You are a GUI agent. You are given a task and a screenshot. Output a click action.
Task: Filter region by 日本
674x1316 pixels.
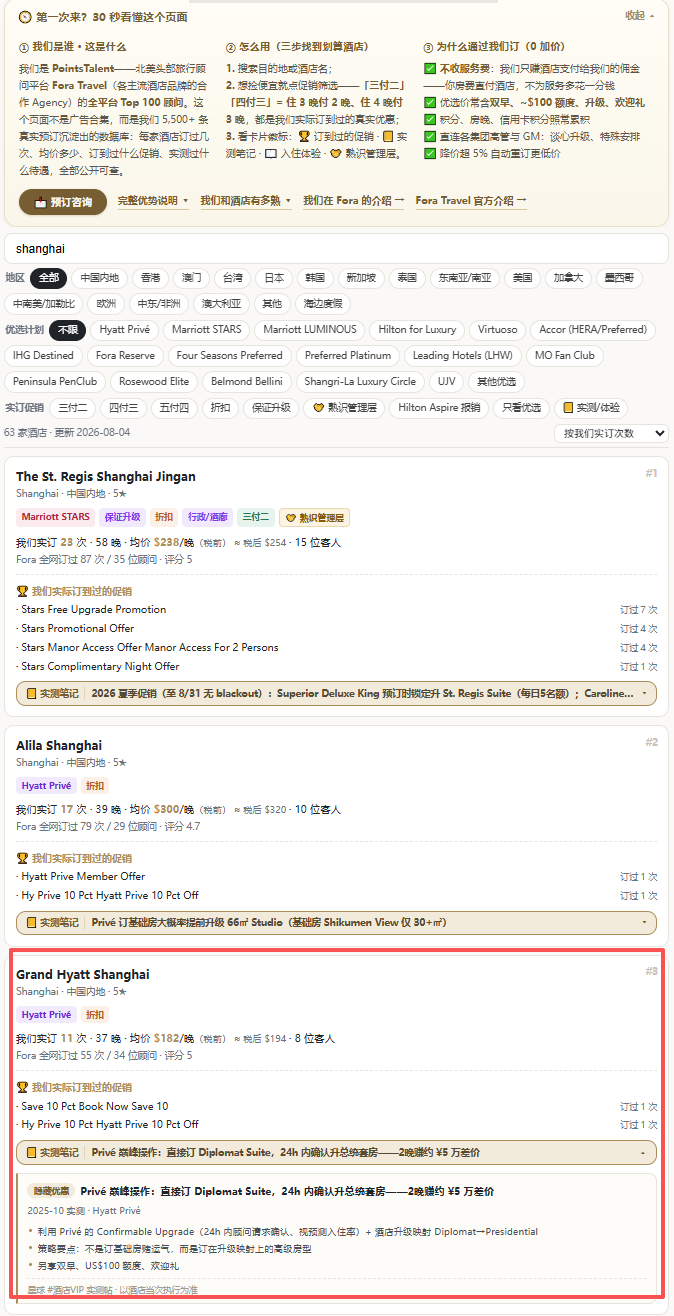coord(273,277)
